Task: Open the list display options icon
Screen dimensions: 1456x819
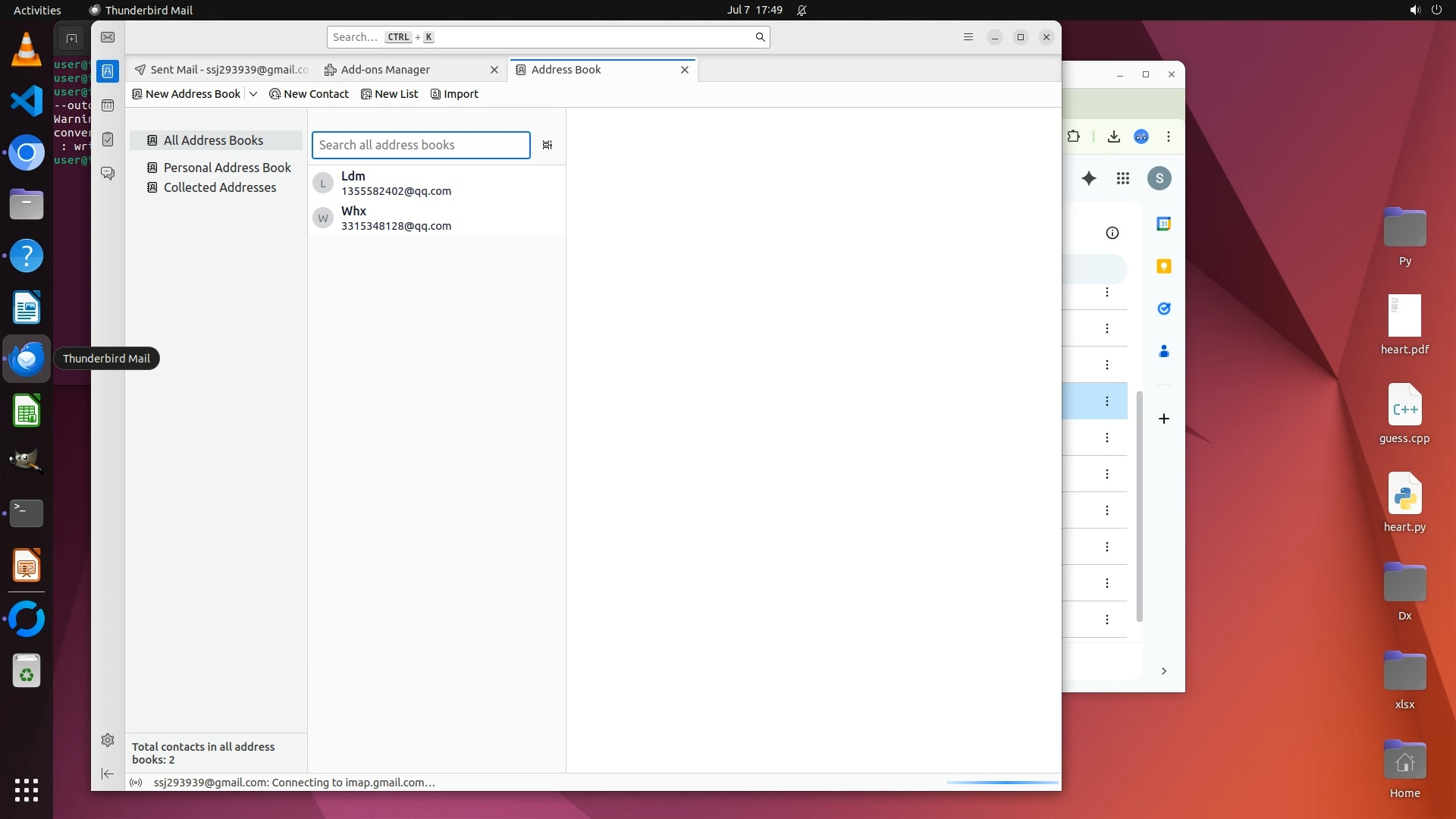Action: pyautogui.click(x=548, y=145)
